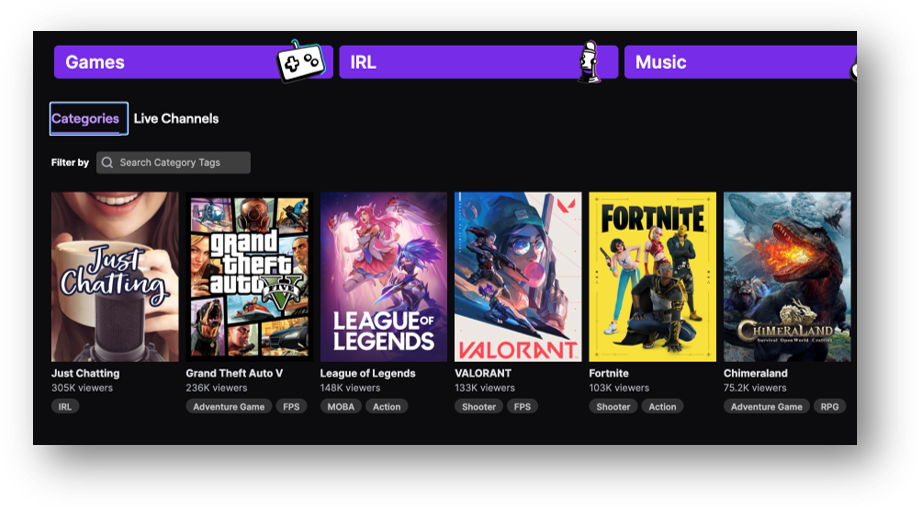Click the 133K viewers text
Screen dimensions: 919x507
[x=485, y=387]
